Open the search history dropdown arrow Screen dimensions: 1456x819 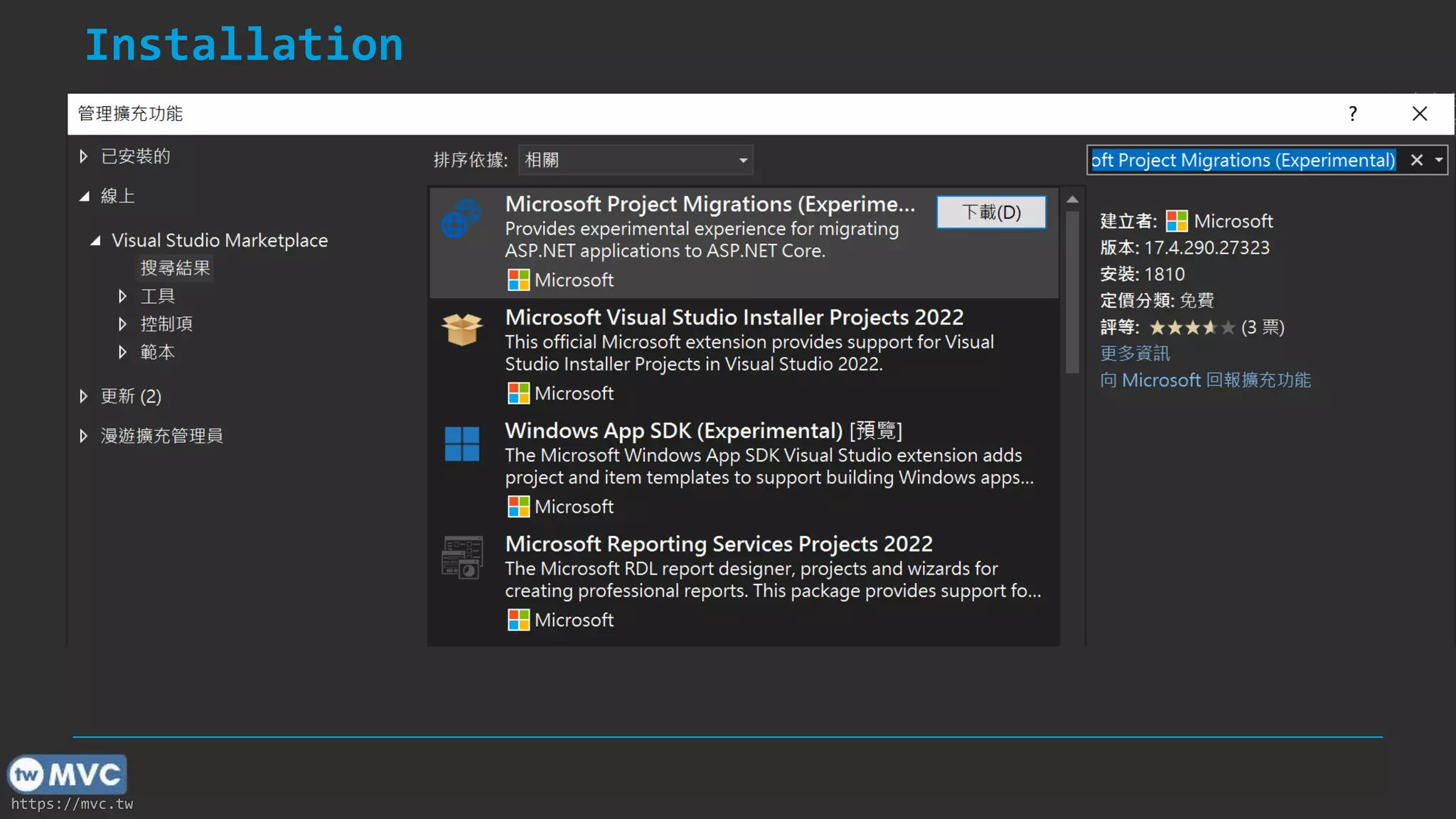coord(1438,160)
